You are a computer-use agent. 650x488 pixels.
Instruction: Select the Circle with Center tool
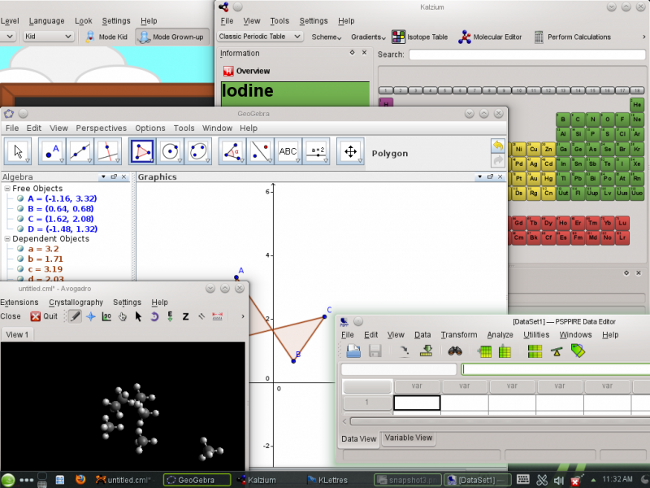171,151
